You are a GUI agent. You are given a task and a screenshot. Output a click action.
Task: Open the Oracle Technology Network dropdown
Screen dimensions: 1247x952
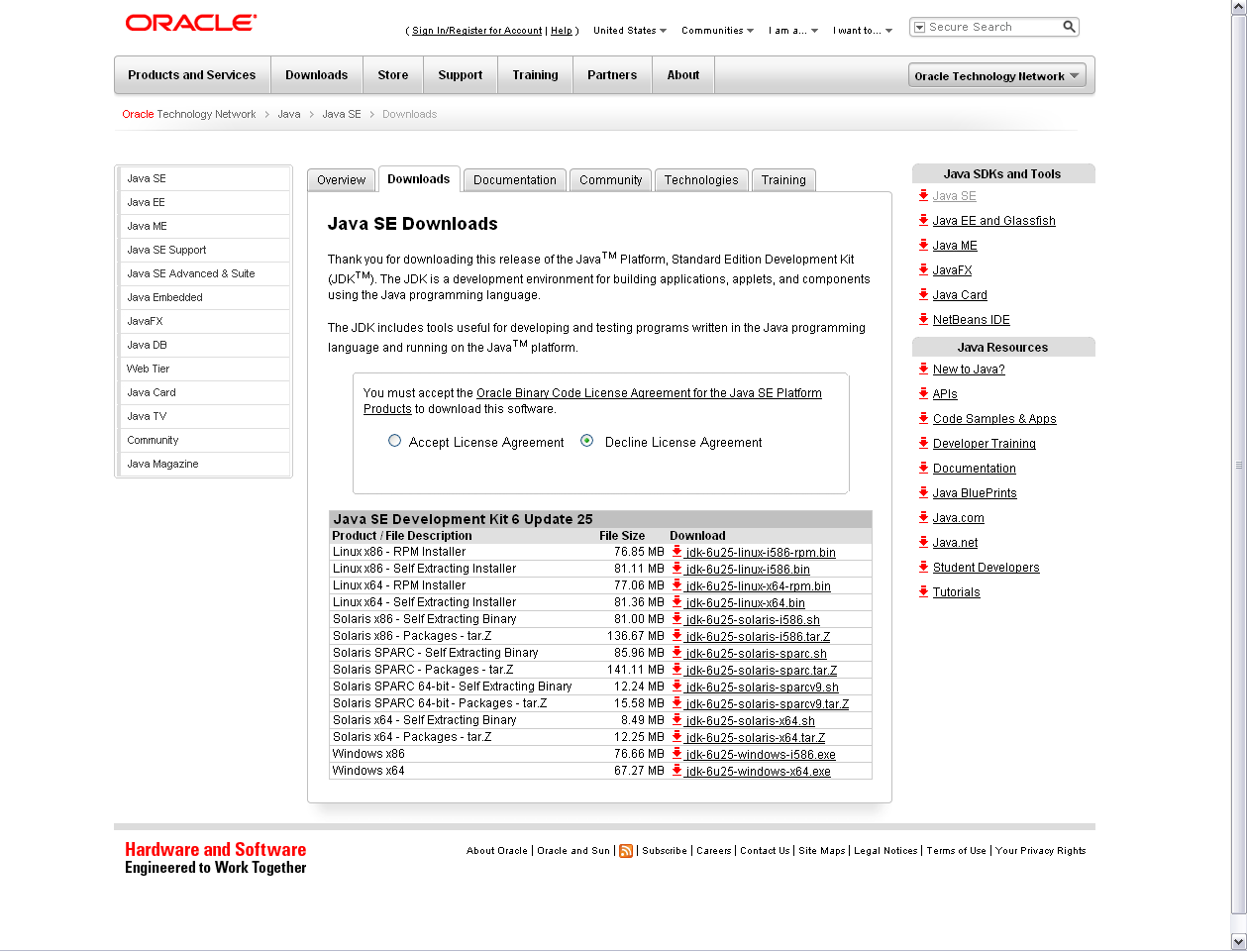click(996, 75)
